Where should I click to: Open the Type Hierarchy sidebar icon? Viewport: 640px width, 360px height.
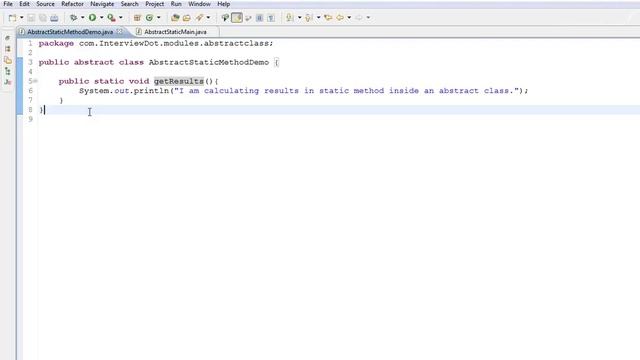(x=7, y=71)
